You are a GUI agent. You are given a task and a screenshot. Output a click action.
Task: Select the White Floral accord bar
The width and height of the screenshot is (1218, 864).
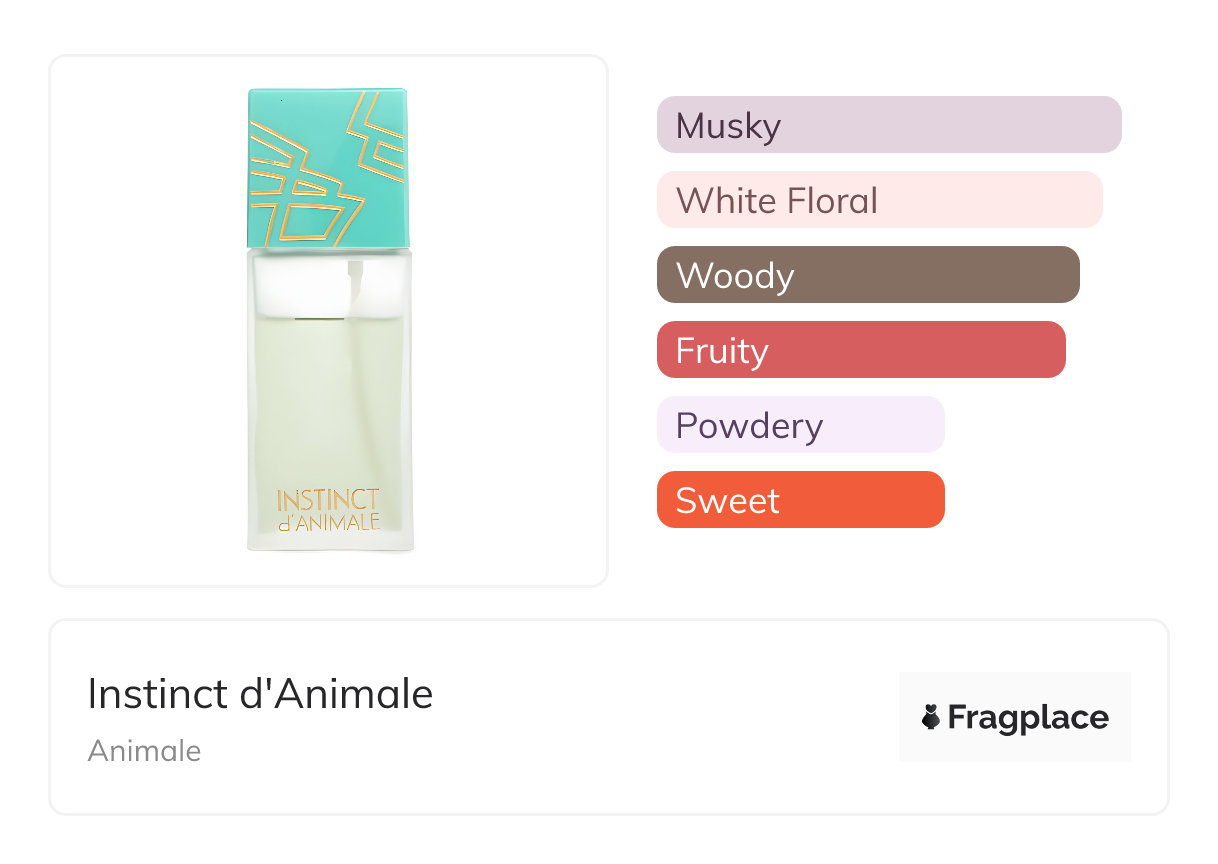coord(879,200)
